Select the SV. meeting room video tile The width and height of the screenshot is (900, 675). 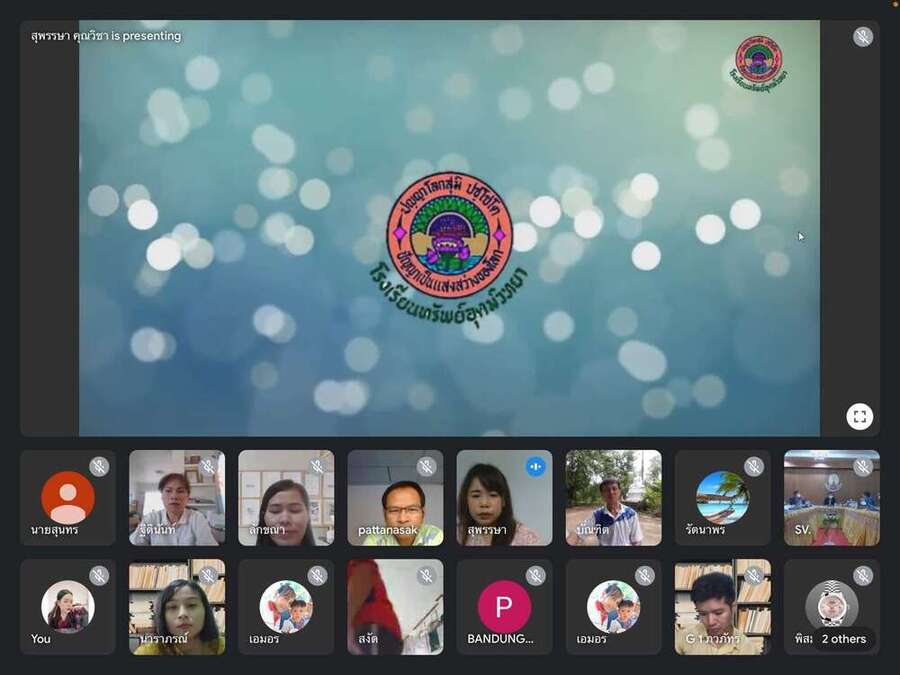pyautogui.click(x=832, y=498)
